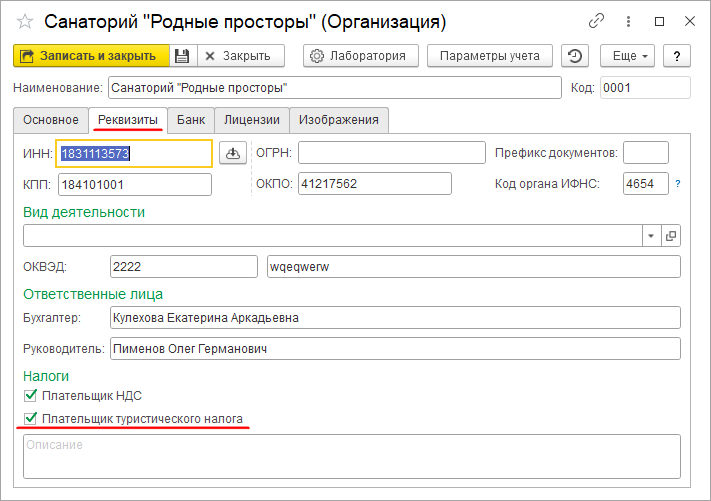The height and width of the screenshot is (501, 711).
Task: Open the selected Вид деятельности item icon
Action: [671, 236]
